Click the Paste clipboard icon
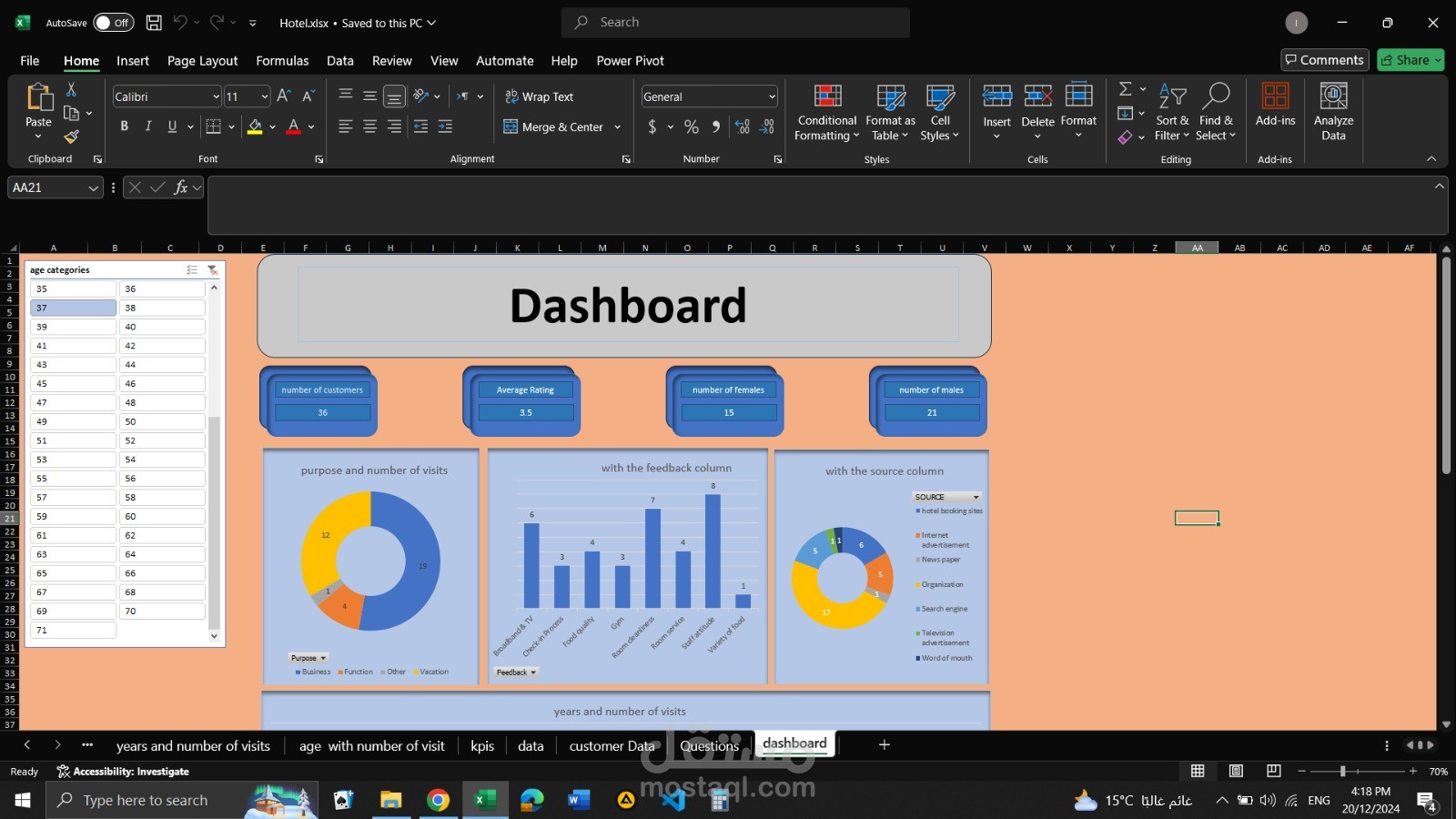Image resolution: width=1456 pixels, height=819 pixels. 38,96
